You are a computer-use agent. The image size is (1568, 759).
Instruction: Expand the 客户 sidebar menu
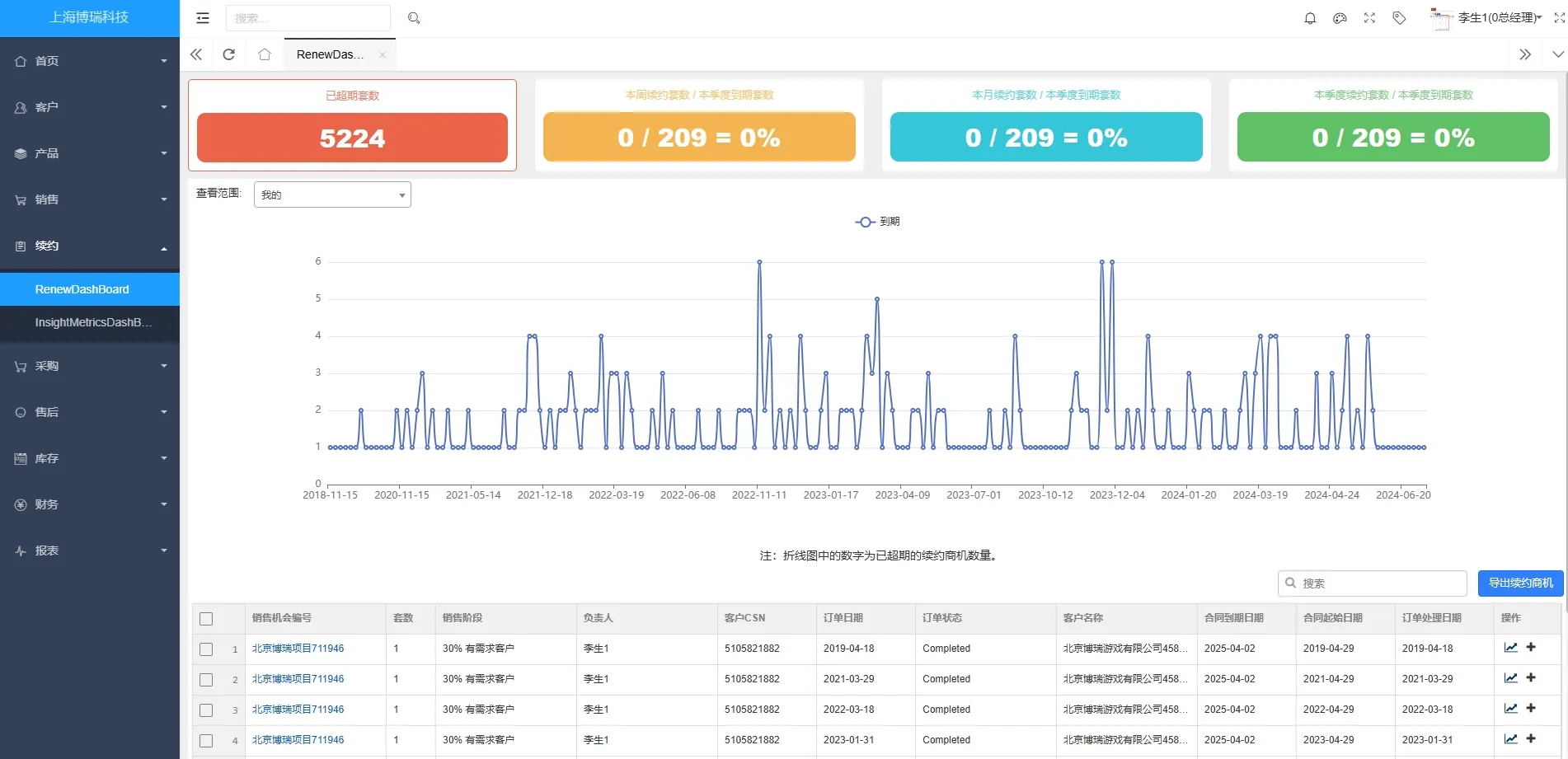point(90,107)
